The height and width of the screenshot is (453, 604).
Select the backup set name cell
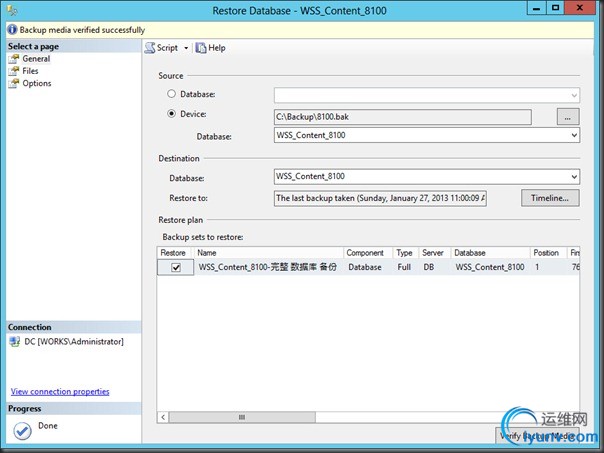click(268, 267)
